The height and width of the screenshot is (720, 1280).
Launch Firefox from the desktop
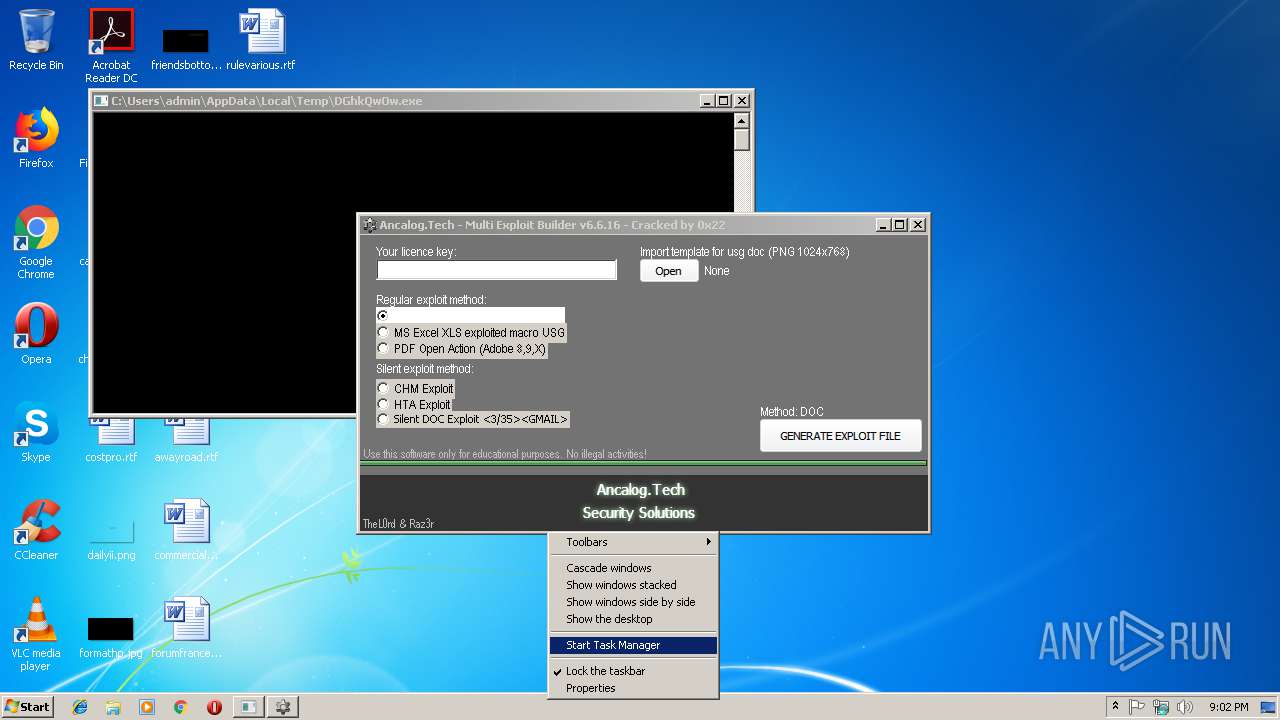tap(36, 138)
